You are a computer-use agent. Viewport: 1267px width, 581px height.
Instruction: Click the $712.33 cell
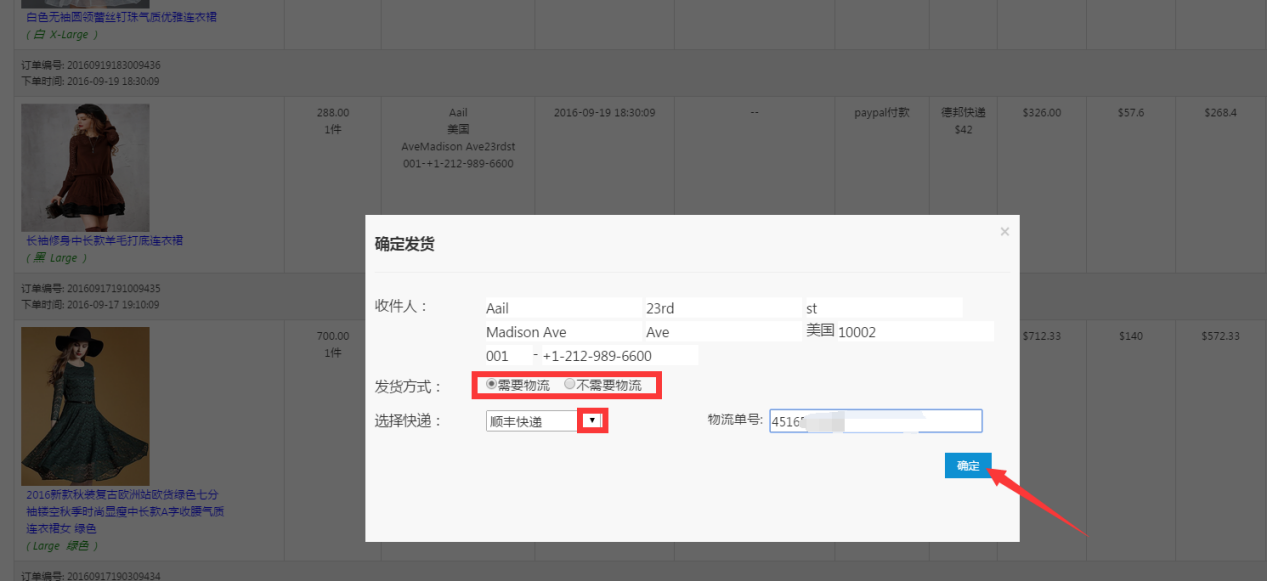pyautogui.click(x=1042, y=336)
